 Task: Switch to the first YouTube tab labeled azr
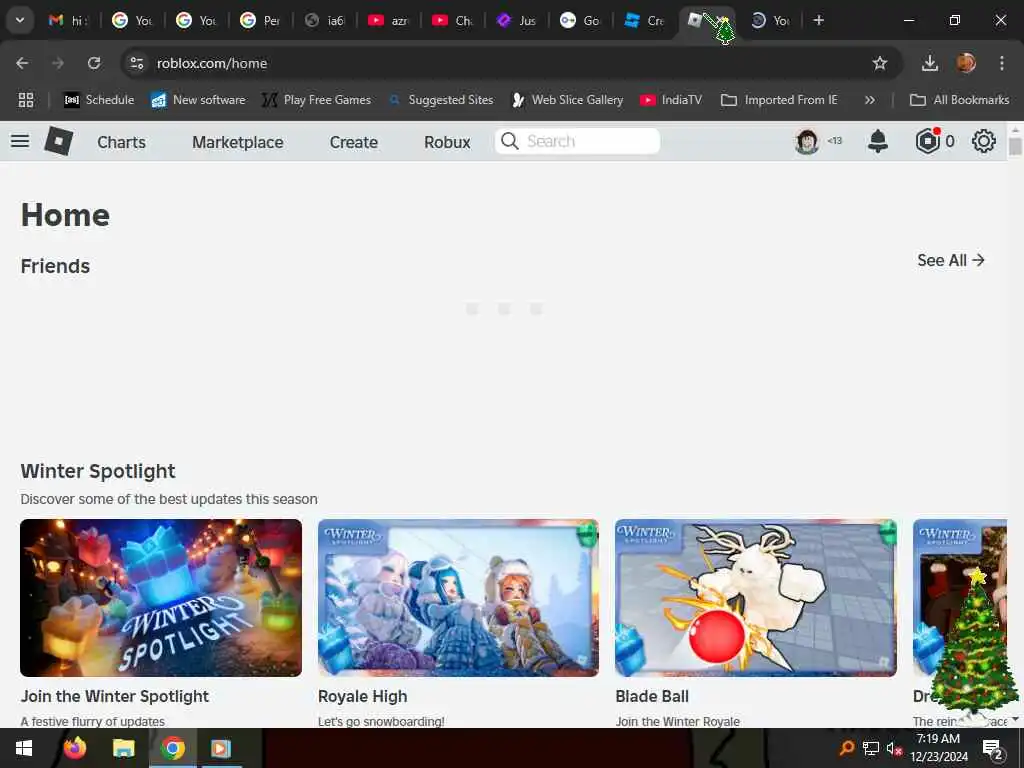pyautogui.click(x=388, y=20)
